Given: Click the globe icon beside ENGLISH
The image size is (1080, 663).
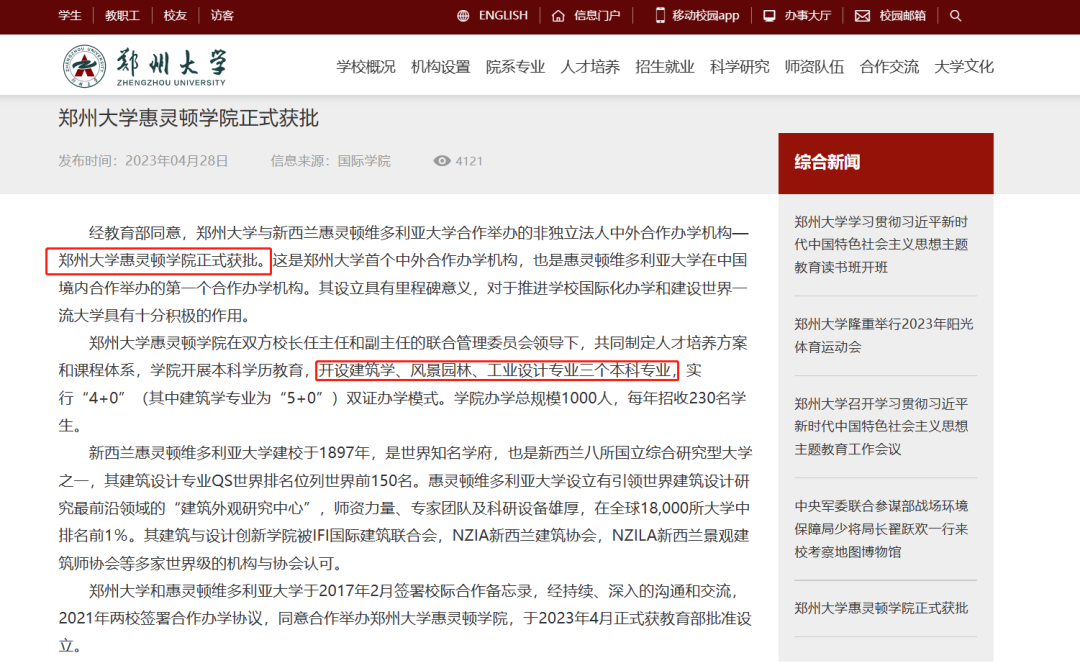Looking at the screenshot, I should [461, 15].
